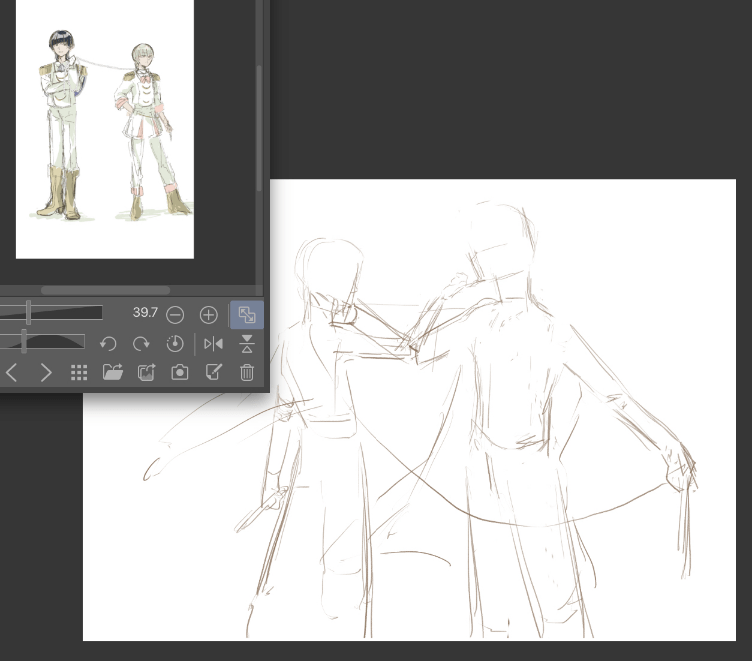Flip the reference image vertically
752x661 pixels.
(x=247, y=344)
